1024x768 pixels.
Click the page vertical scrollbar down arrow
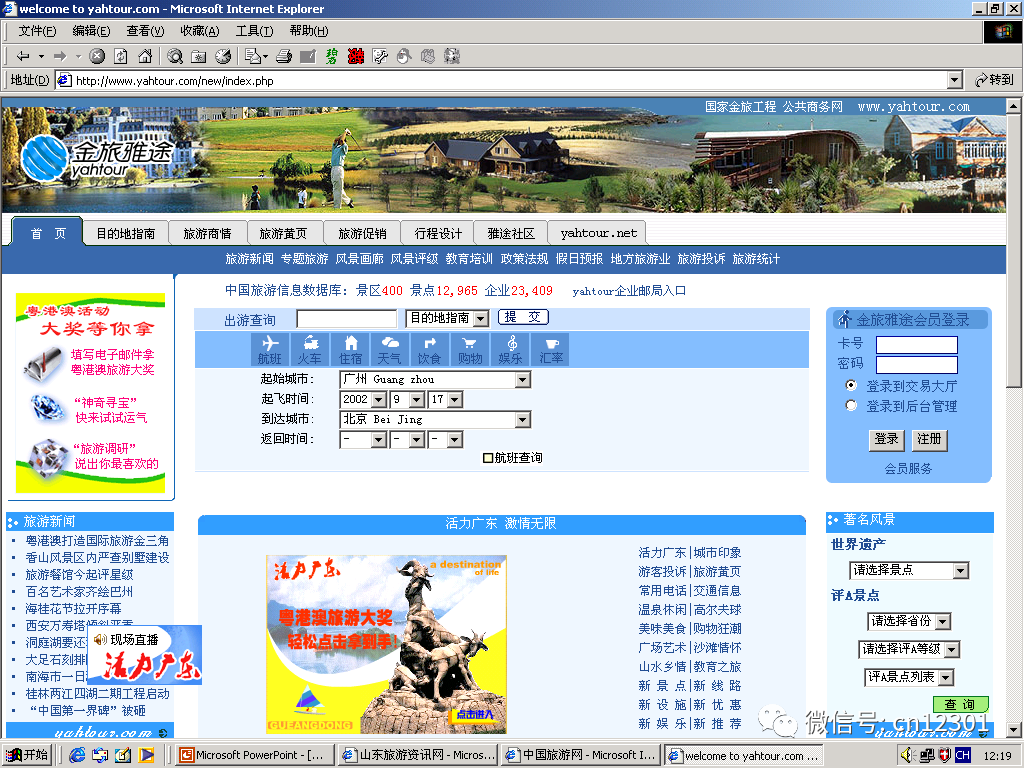click(1013, 730)
